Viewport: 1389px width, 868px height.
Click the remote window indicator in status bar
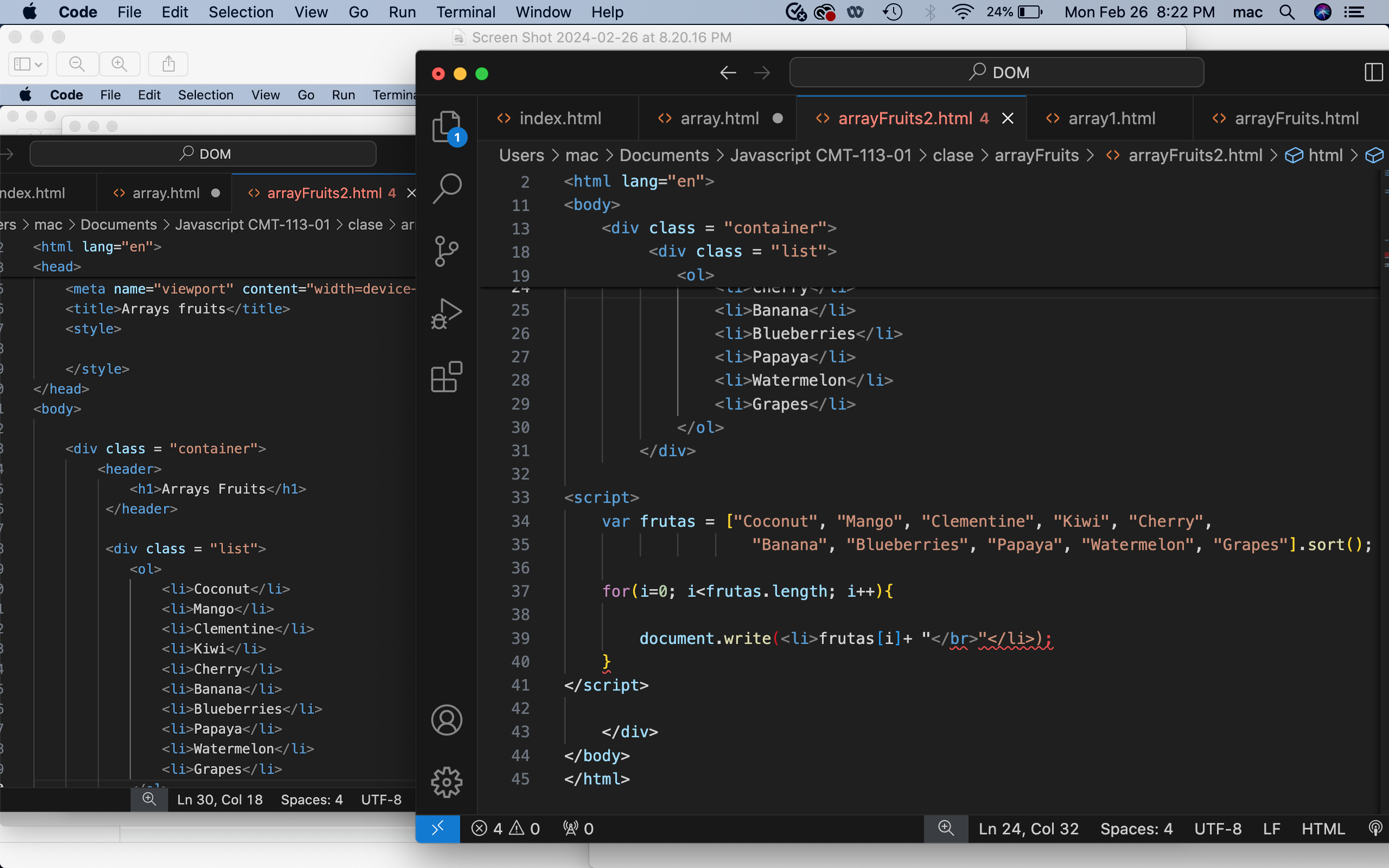437,828
